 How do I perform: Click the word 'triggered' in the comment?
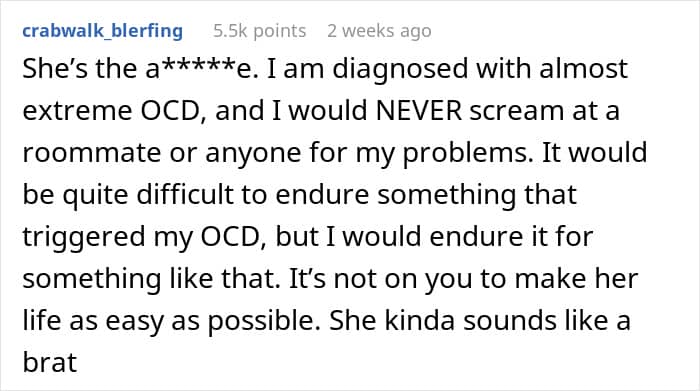tap(83, 237)
